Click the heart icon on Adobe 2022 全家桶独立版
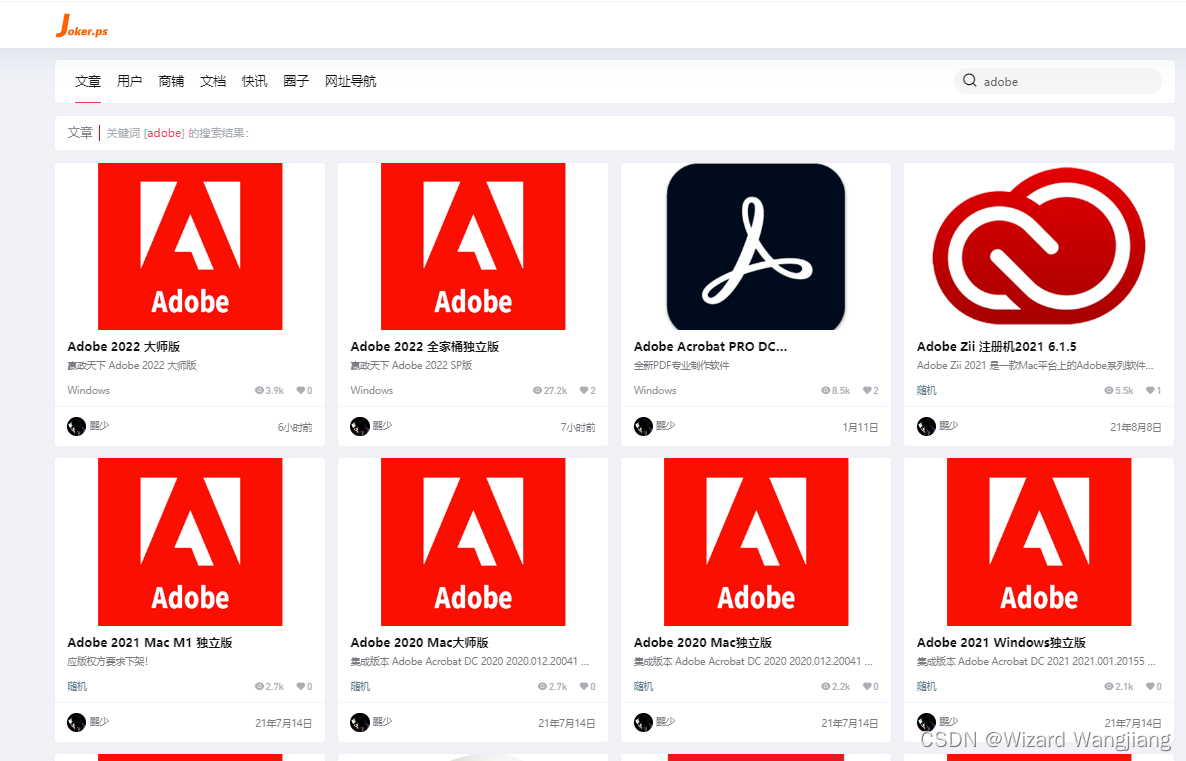Screen dimensions: 1186x761 pos(582,390)
